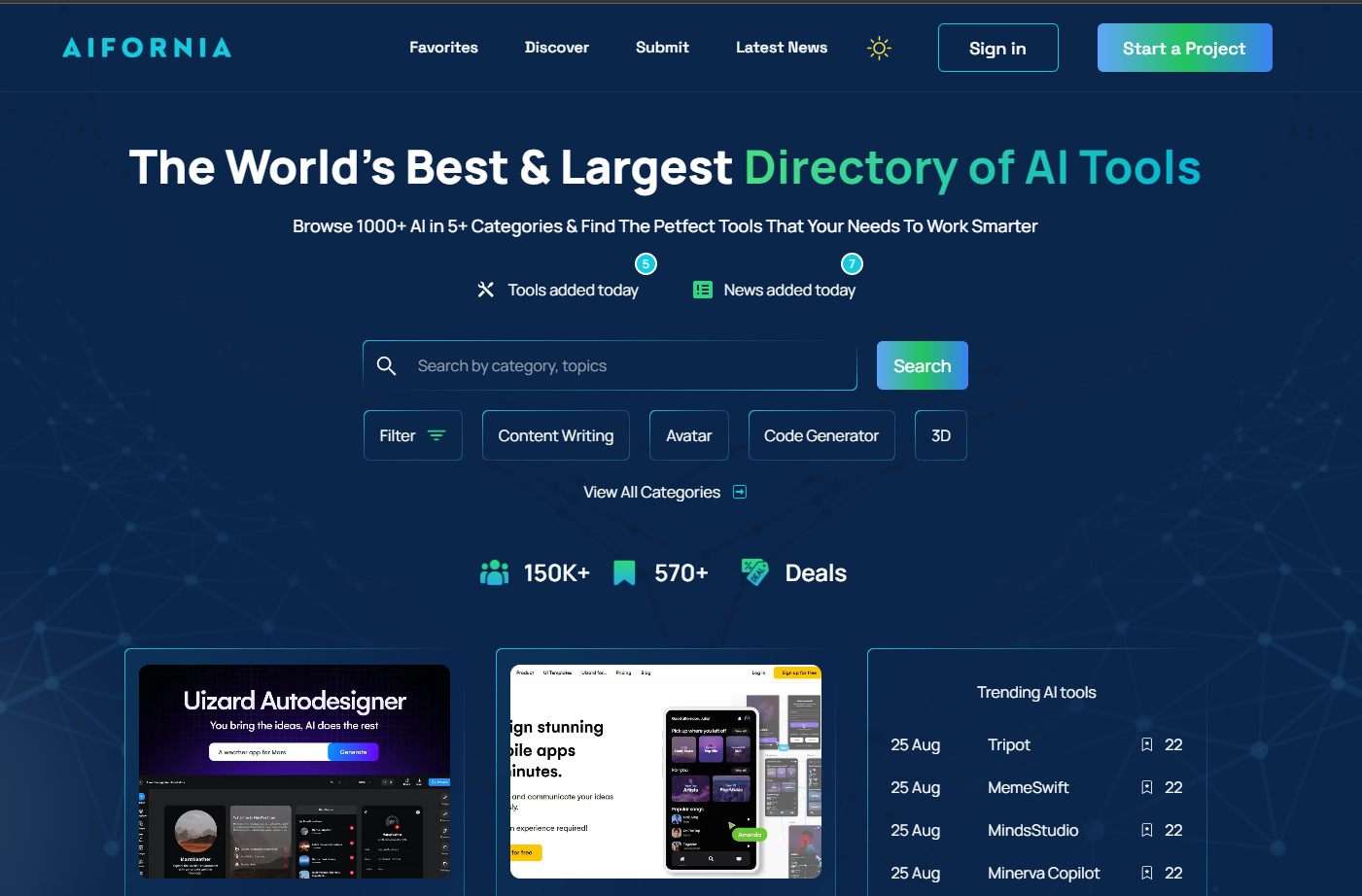Open Latest News in navigation
This screenshot has width=1362, height=896.
[782, 48]
